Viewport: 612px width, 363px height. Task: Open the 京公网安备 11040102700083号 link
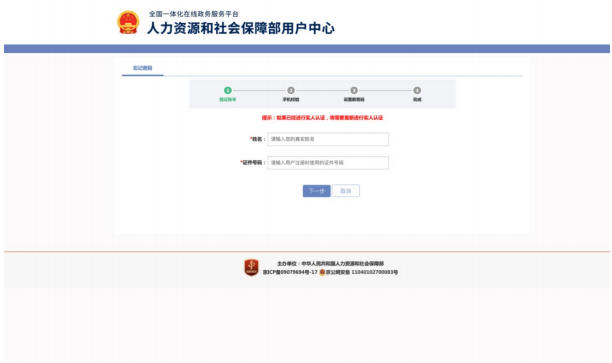[x=362, y=272]
